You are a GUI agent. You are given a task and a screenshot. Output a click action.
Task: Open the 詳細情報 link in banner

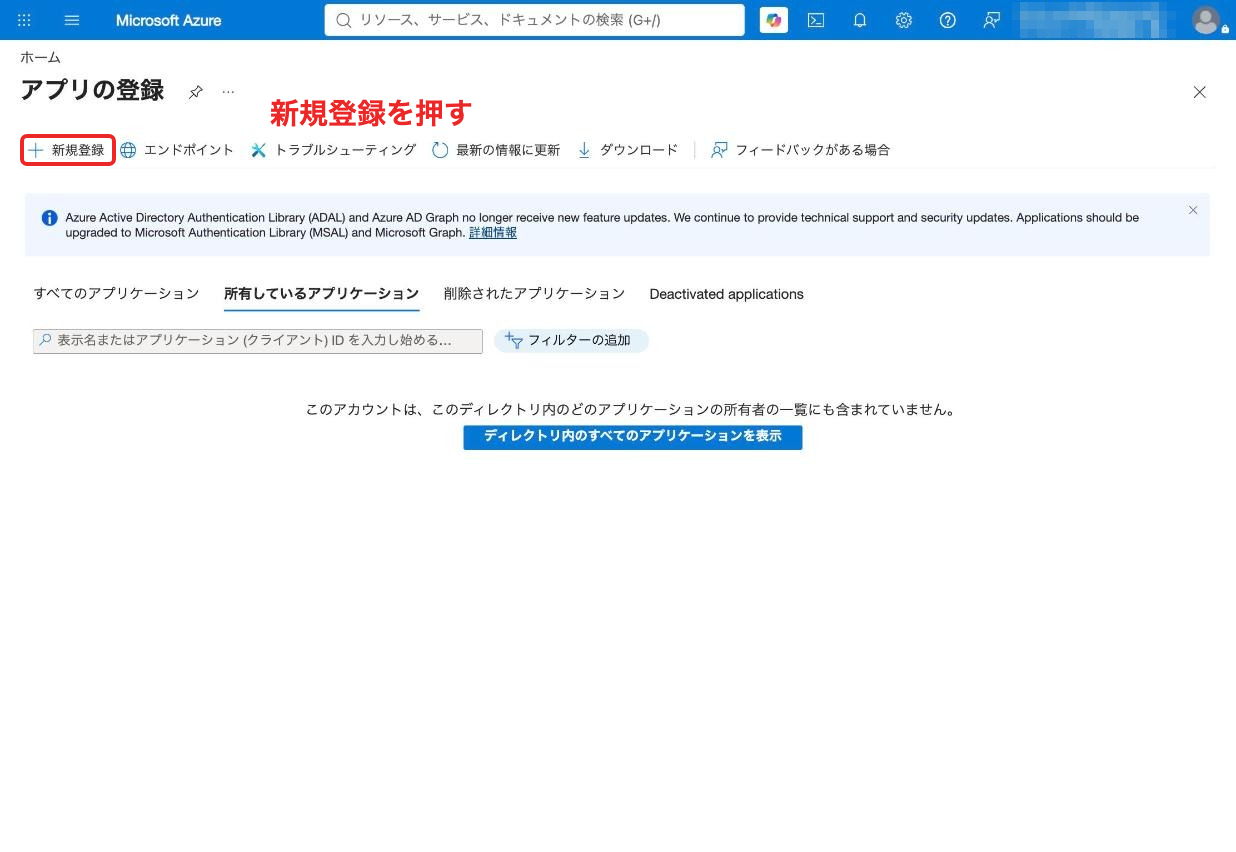click(x=493, y=233)
